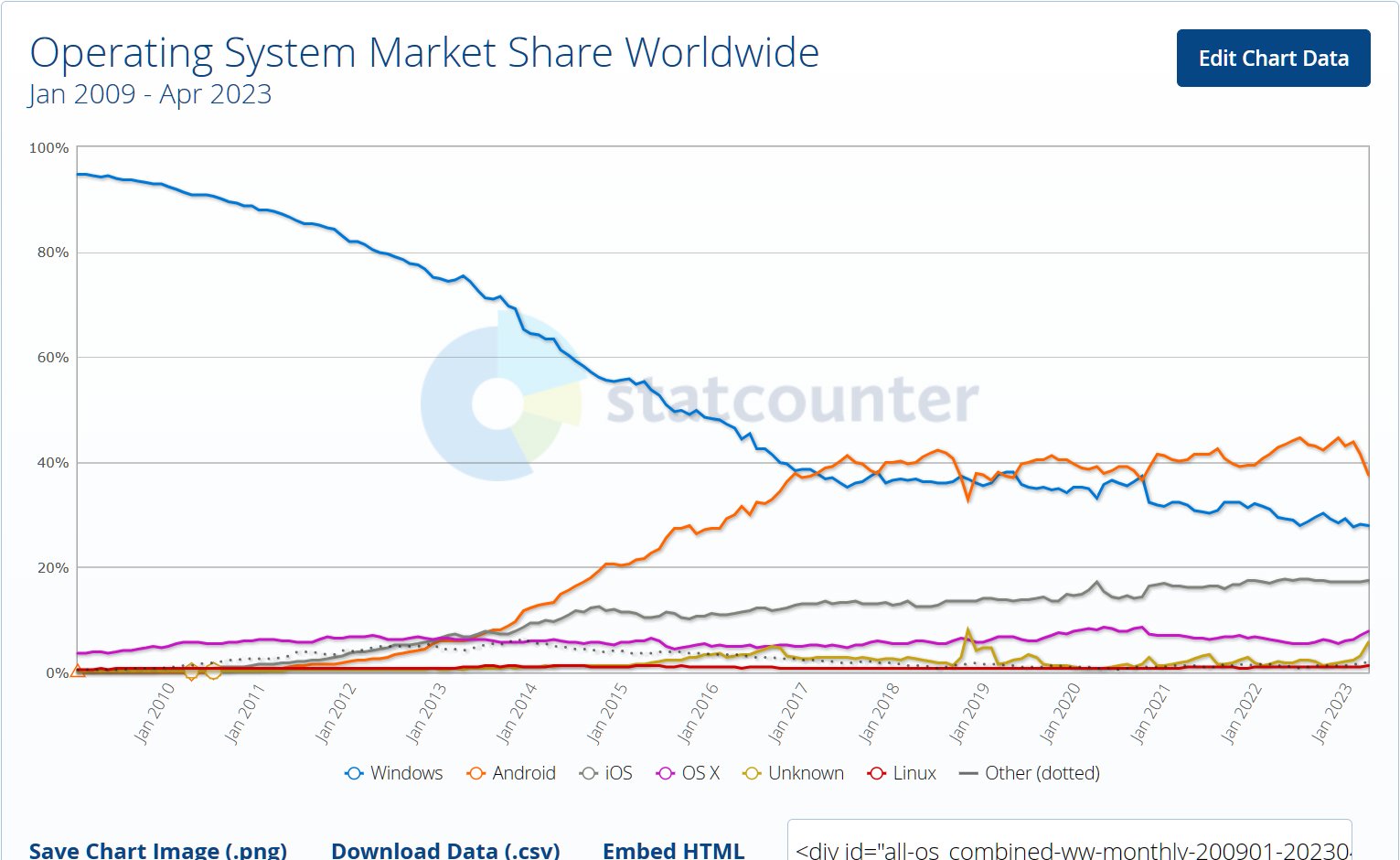Click the Unknown legend marker icon
This screenshot has width=1400, height=860.
[752, 773]
